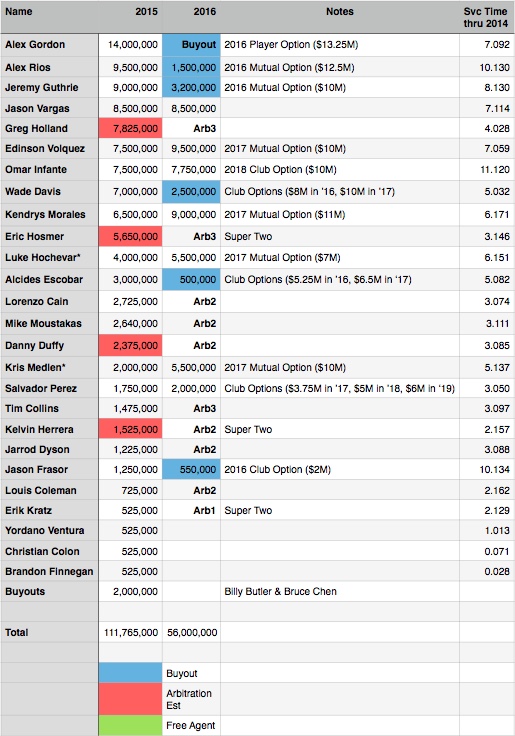Click the 2015 column header
515x736 pixels.
point(146,12)
